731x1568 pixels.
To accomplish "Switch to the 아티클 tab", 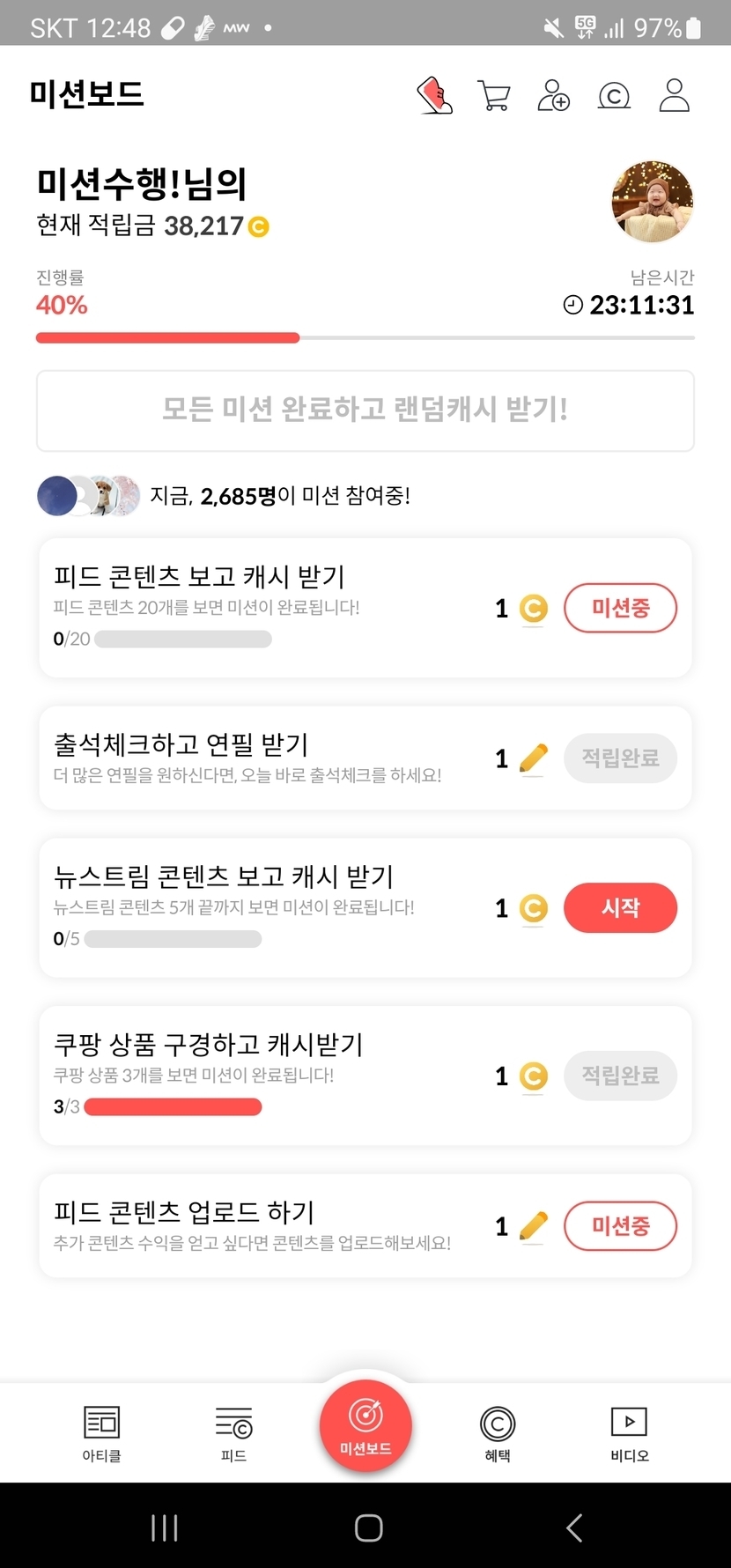I will pyautogui.click(x=101, y=1433).
